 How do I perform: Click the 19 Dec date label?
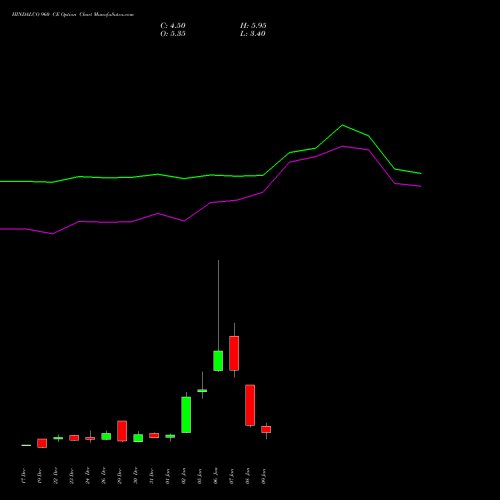tap(40, 476)
